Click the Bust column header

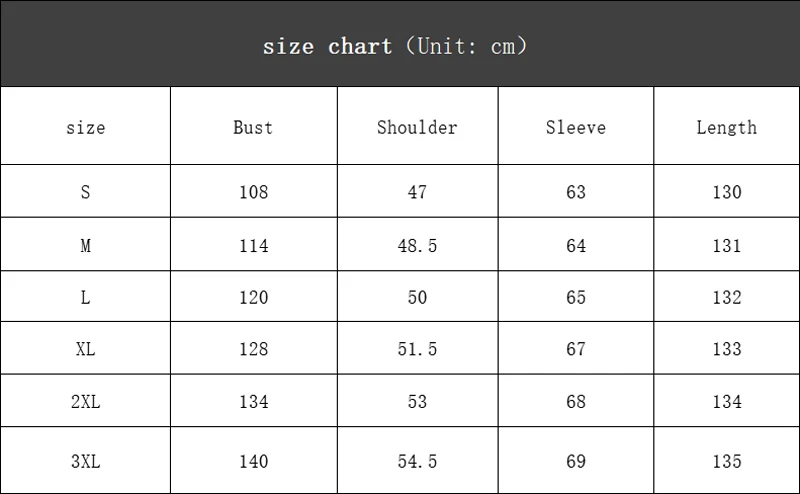253,127
